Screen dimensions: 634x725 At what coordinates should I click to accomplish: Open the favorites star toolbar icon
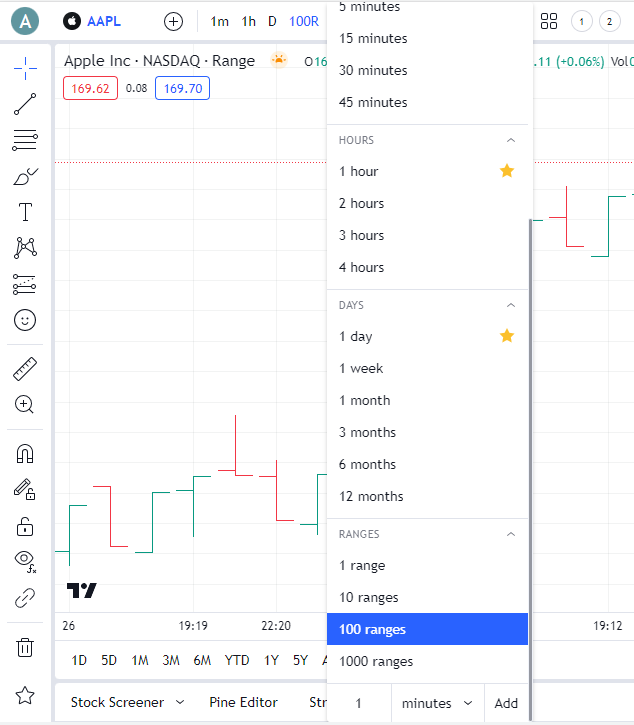coord(25,695)
